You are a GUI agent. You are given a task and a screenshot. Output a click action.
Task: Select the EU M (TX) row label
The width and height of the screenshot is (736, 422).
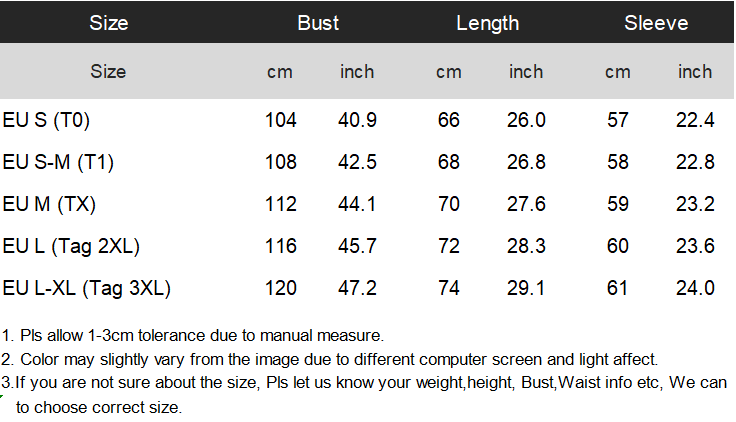49,204
